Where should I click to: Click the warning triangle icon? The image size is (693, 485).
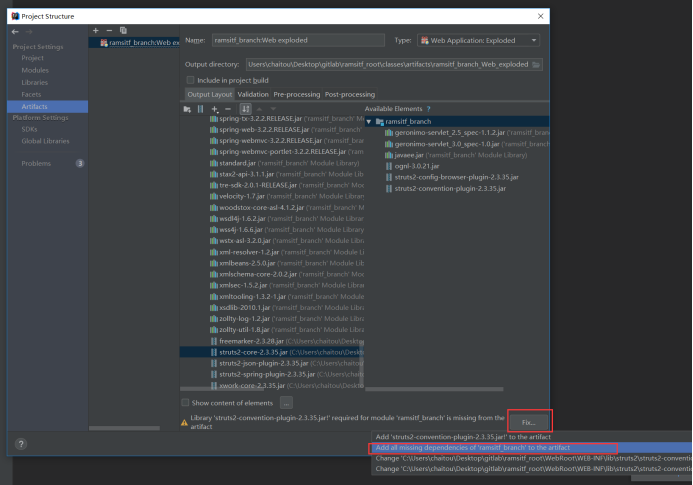[x=184, y=423]
